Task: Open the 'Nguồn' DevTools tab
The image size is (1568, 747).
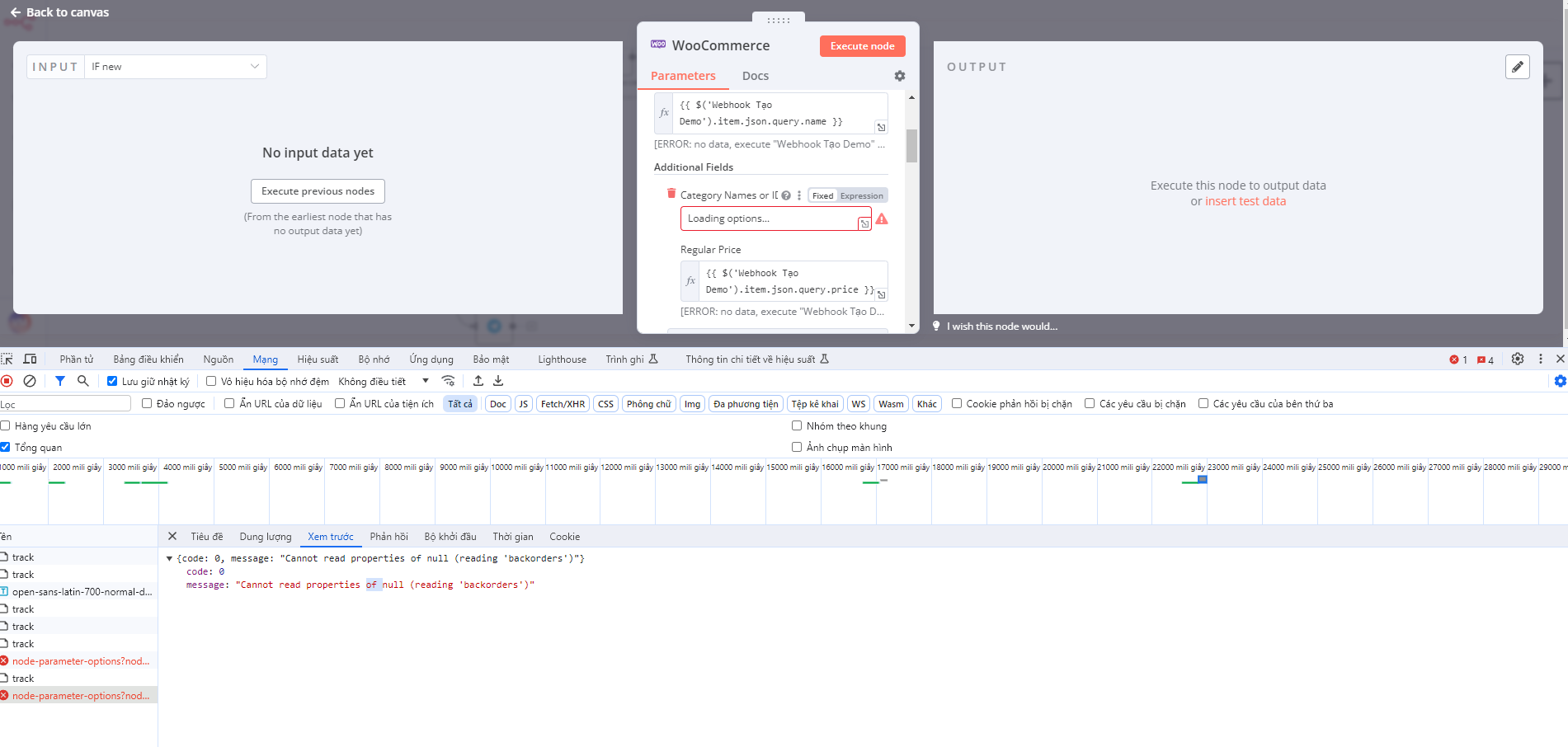Action: point(219,359)
